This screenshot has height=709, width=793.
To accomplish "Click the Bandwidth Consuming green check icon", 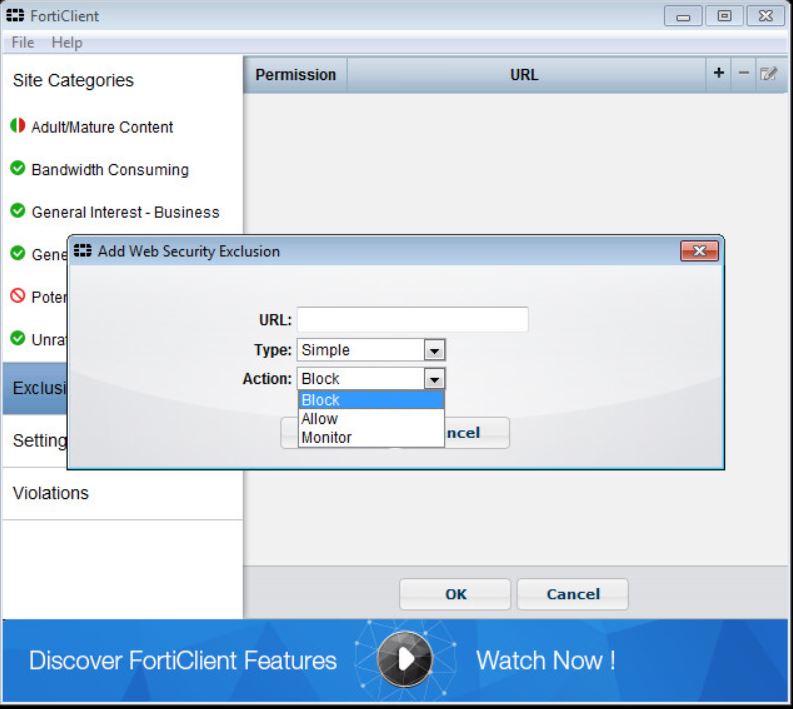I will (18, 169).
